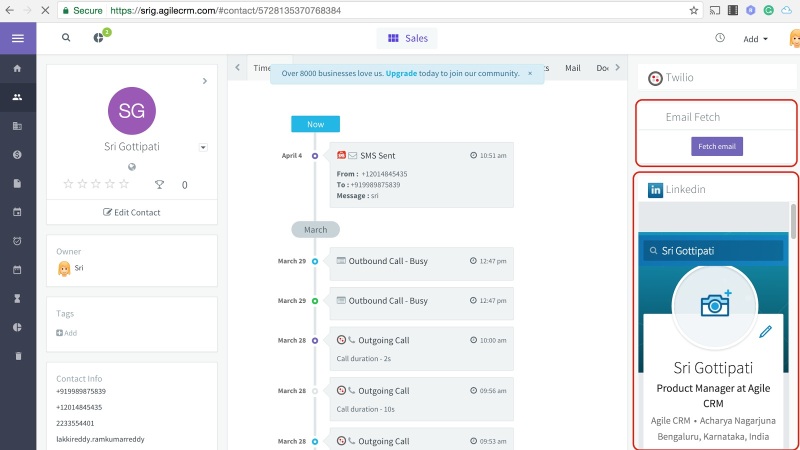Click the April 4 timeline dot

[315, 156]
